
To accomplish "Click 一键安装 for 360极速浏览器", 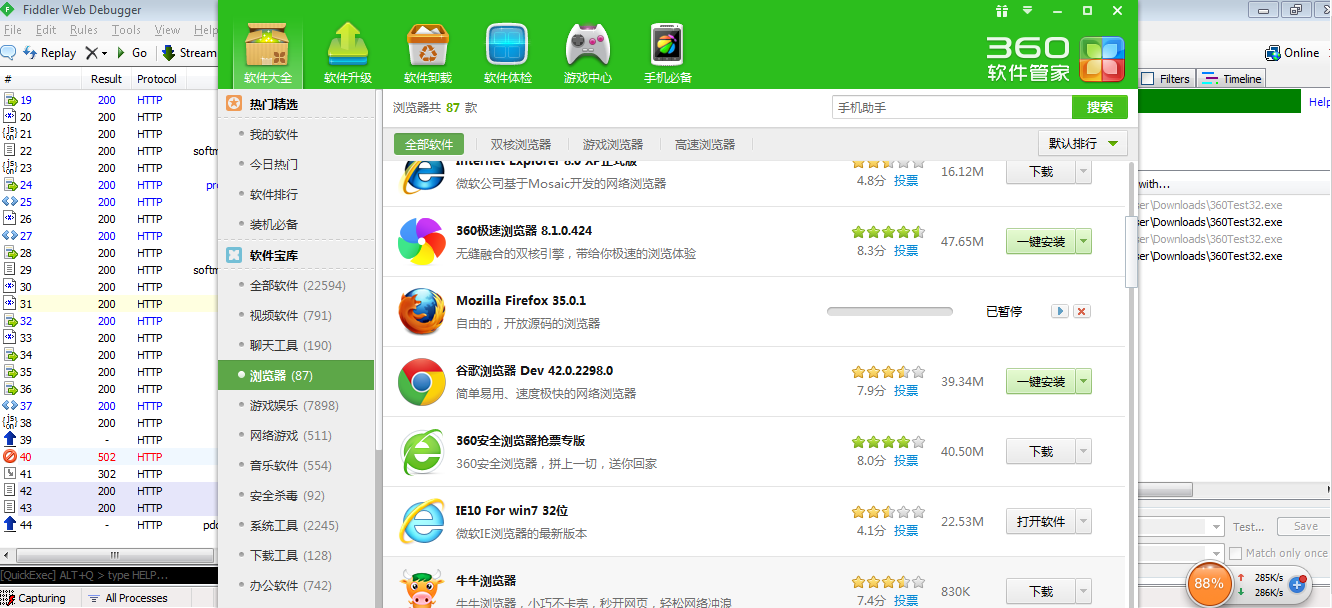I will coord(1041,241).
